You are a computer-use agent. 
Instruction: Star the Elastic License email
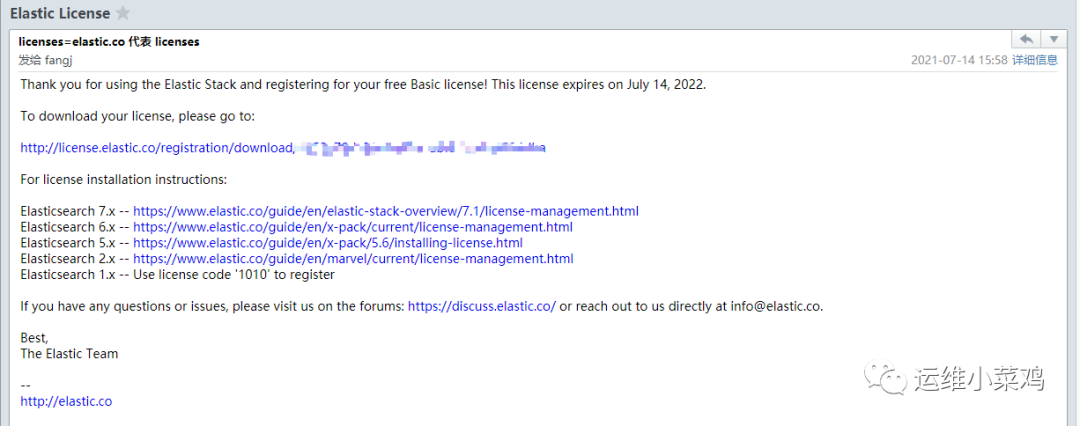[x=123, y=13]
